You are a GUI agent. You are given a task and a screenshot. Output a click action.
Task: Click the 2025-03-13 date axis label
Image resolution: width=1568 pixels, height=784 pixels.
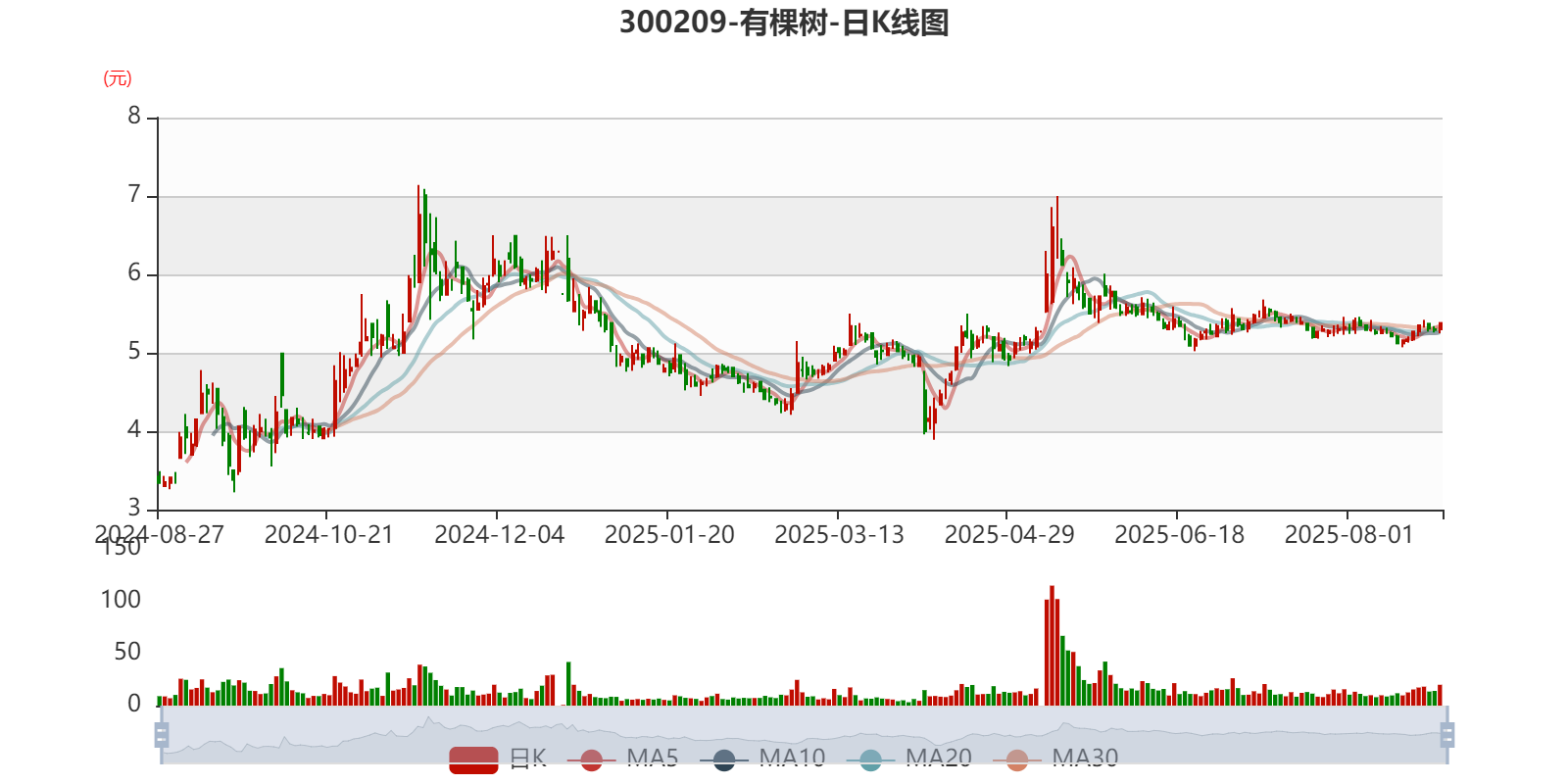click(x=839, y=535)
